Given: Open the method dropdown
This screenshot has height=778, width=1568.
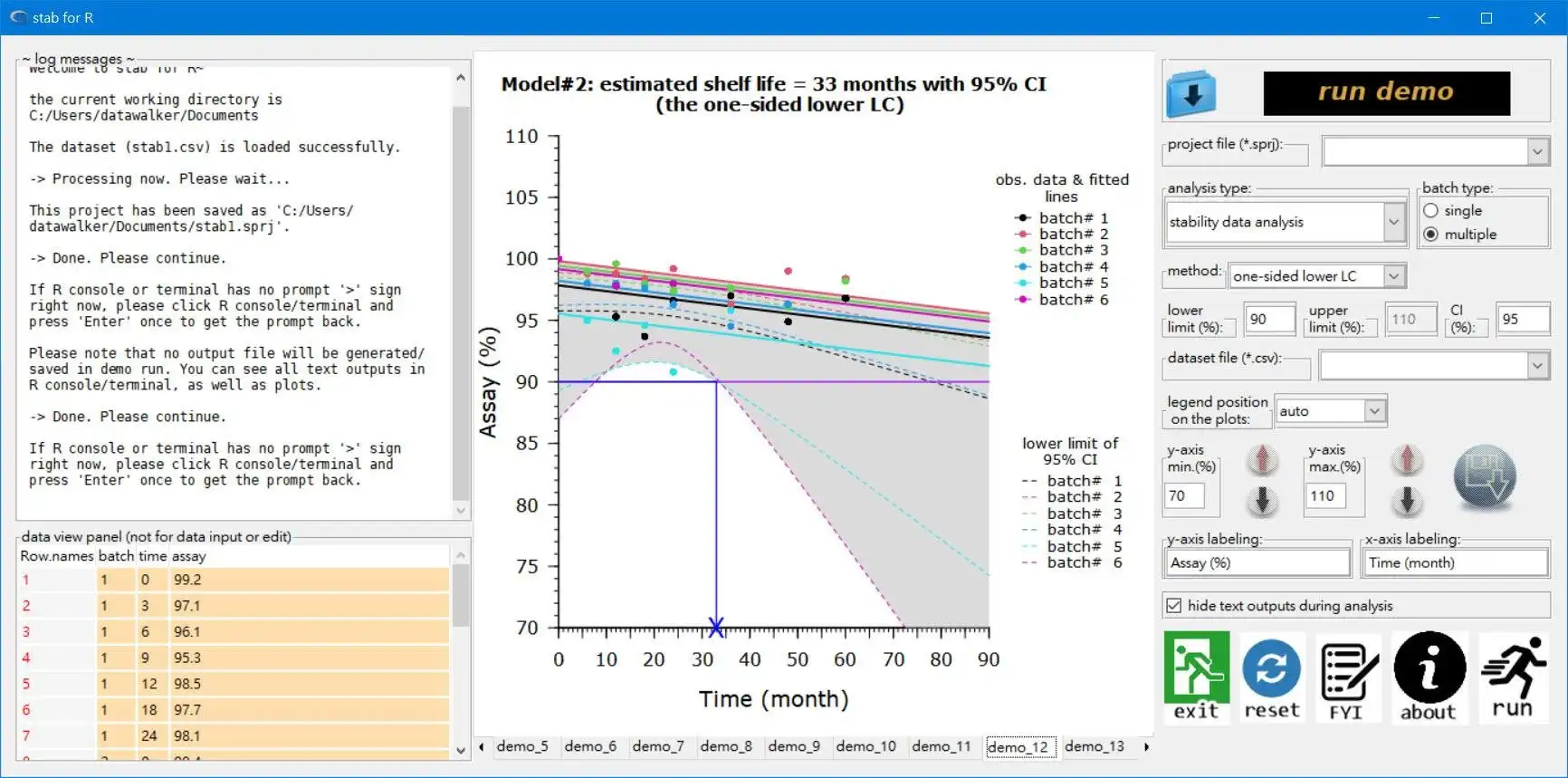Looking at the screenshot, I should click(x=1394, y=275).
